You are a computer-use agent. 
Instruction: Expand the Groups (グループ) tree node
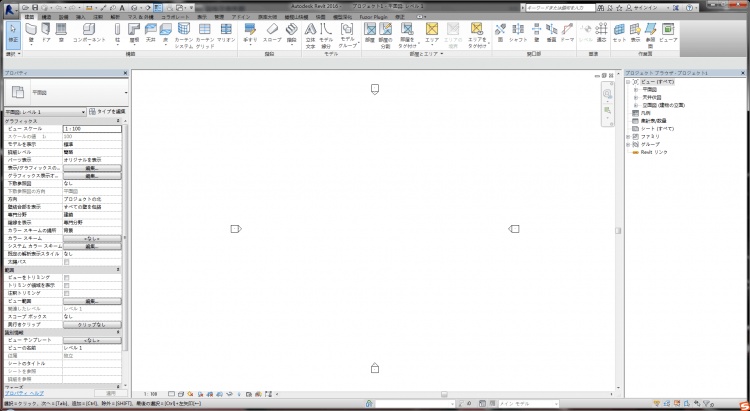[628, 143]
